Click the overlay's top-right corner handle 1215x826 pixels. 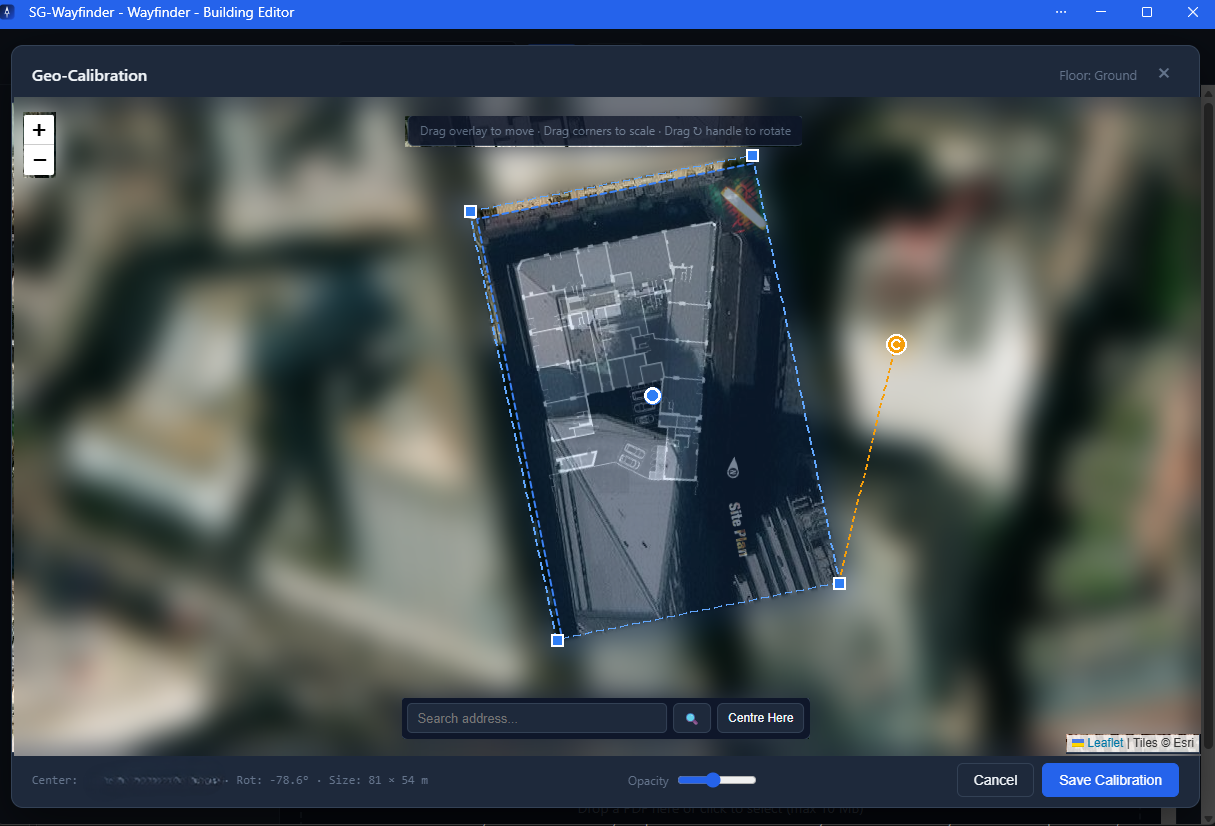(x=753, y=155)
